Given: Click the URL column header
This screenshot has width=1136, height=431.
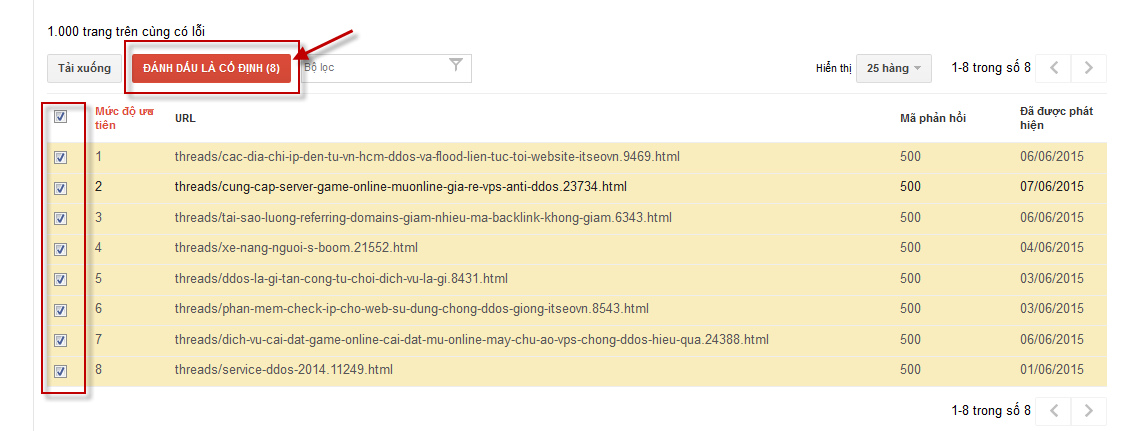Looking at the screenshot, I should pos(185,118).
